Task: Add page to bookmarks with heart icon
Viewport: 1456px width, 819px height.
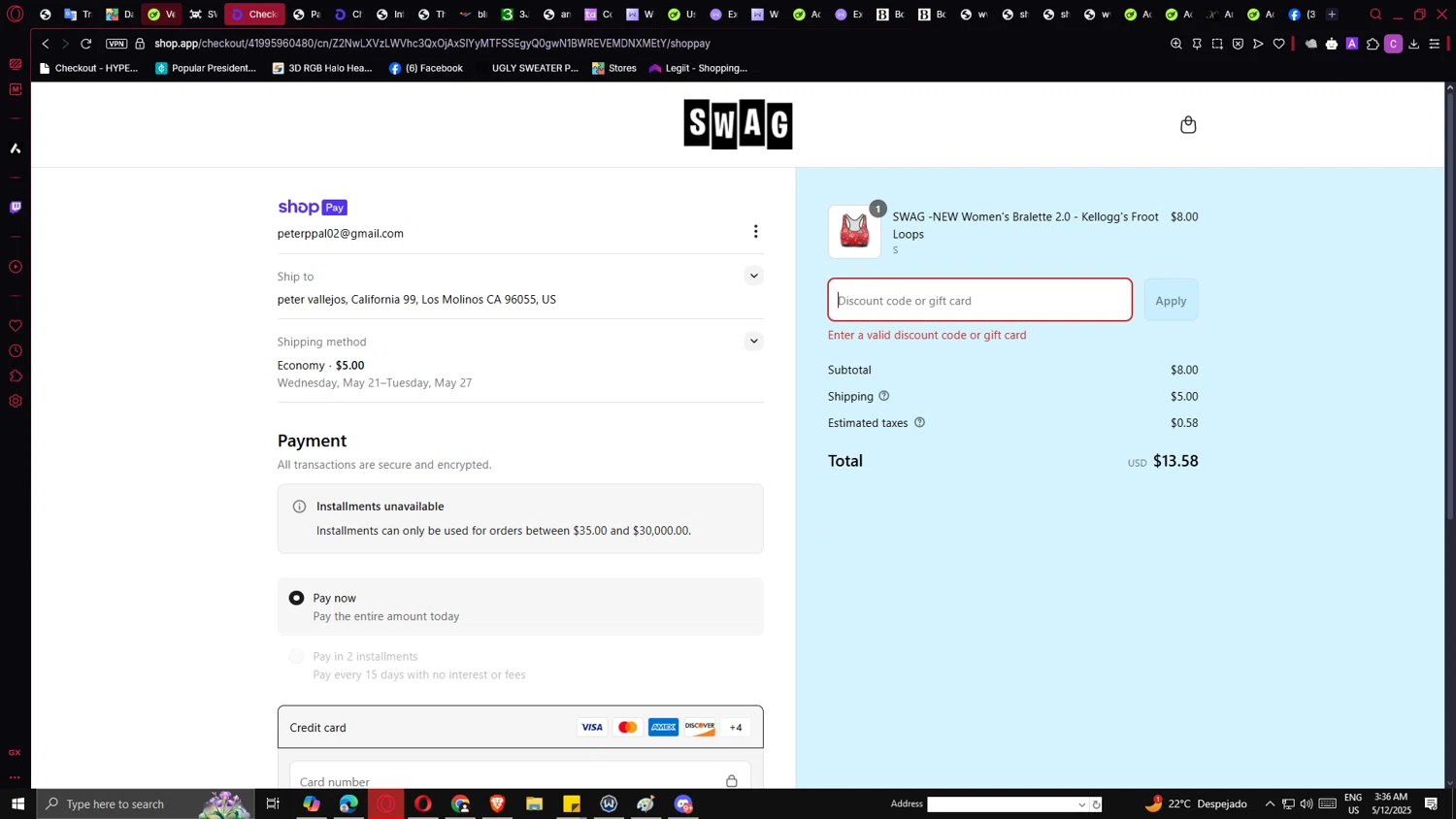Action: [1278, 44]
